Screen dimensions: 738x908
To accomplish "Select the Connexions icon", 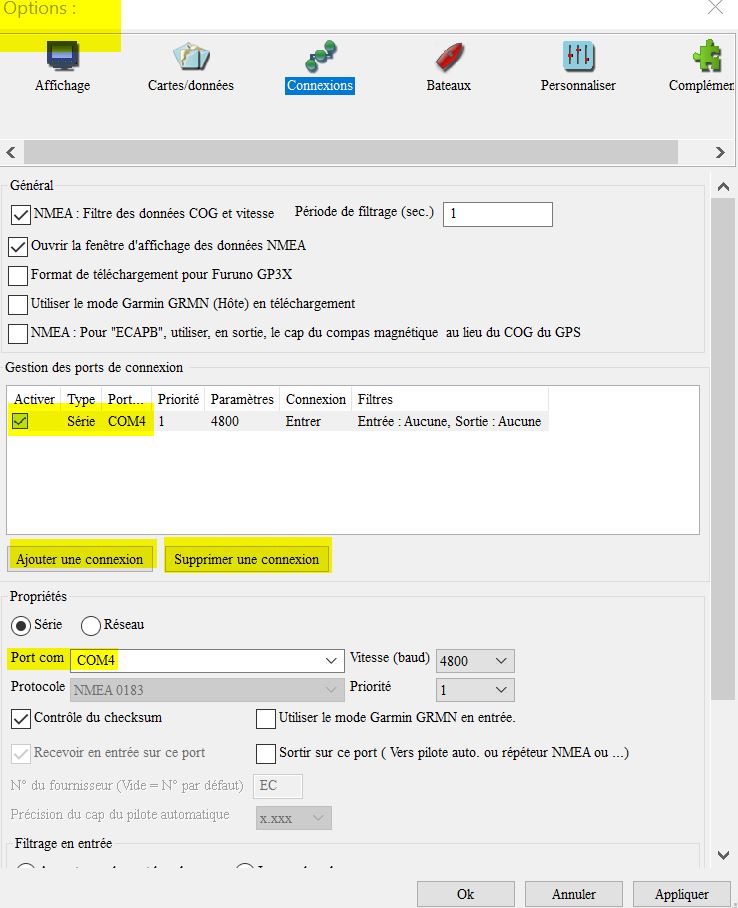I will tap(320, 56).
